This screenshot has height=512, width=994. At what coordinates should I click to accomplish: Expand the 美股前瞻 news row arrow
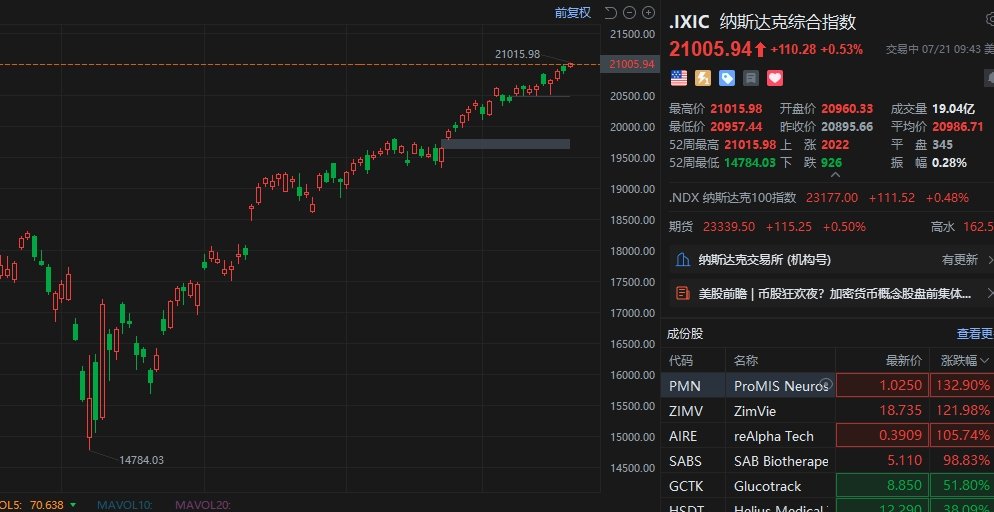pyautogui.click(x=990, y=293)
